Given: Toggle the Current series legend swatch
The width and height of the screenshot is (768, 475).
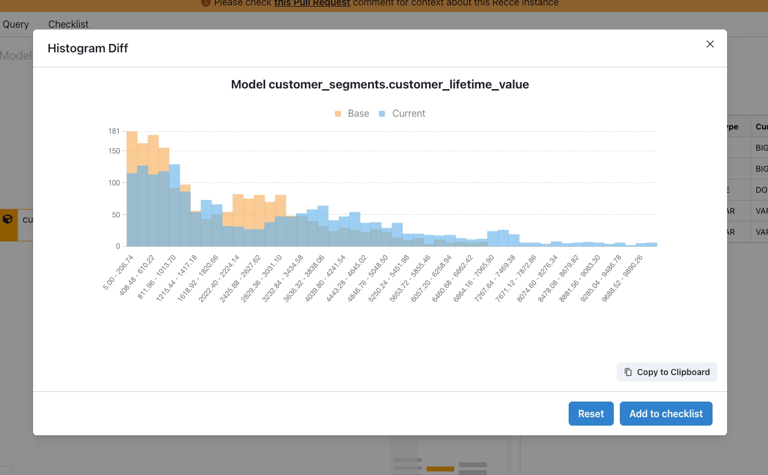Looking at the screenshot, I should tap(382, 114).
